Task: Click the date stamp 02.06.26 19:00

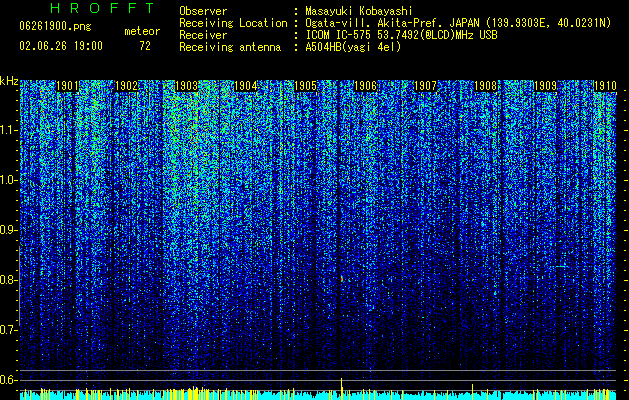Action: [x=61, y=46]
